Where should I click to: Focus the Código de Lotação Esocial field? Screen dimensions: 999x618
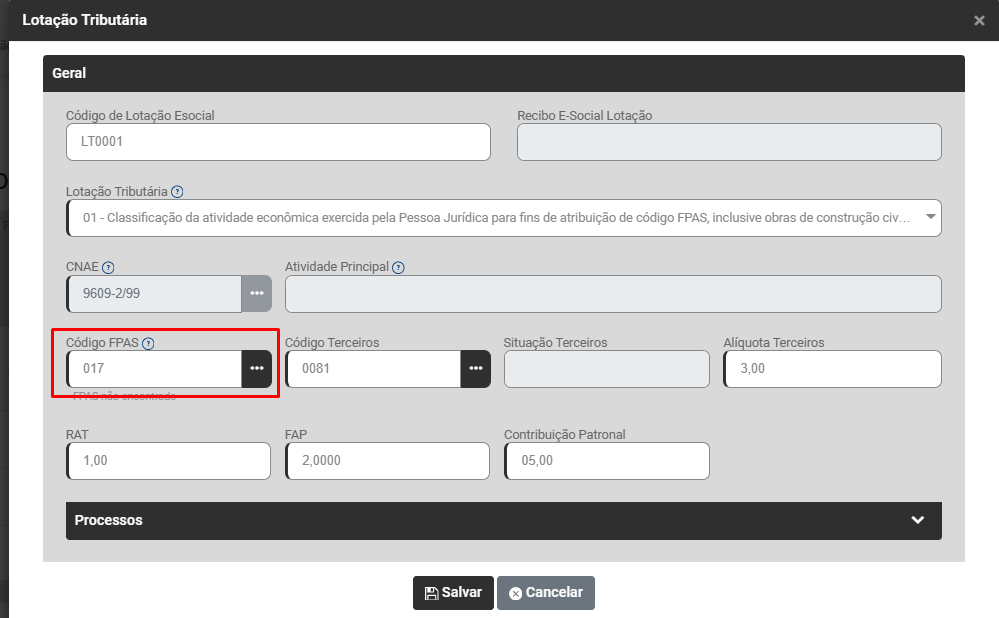coord(278,142)
